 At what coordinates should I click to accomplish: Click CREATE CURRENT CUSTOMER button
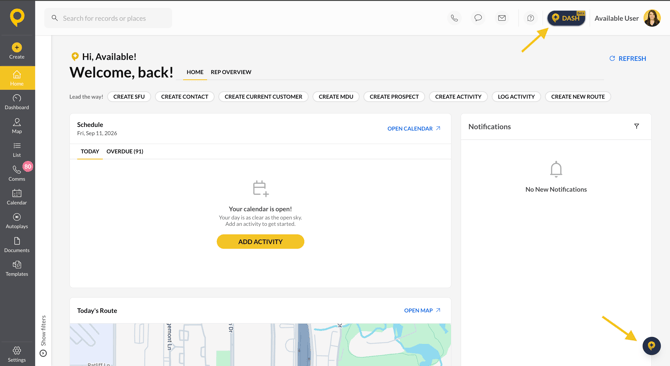coord(264,97)
